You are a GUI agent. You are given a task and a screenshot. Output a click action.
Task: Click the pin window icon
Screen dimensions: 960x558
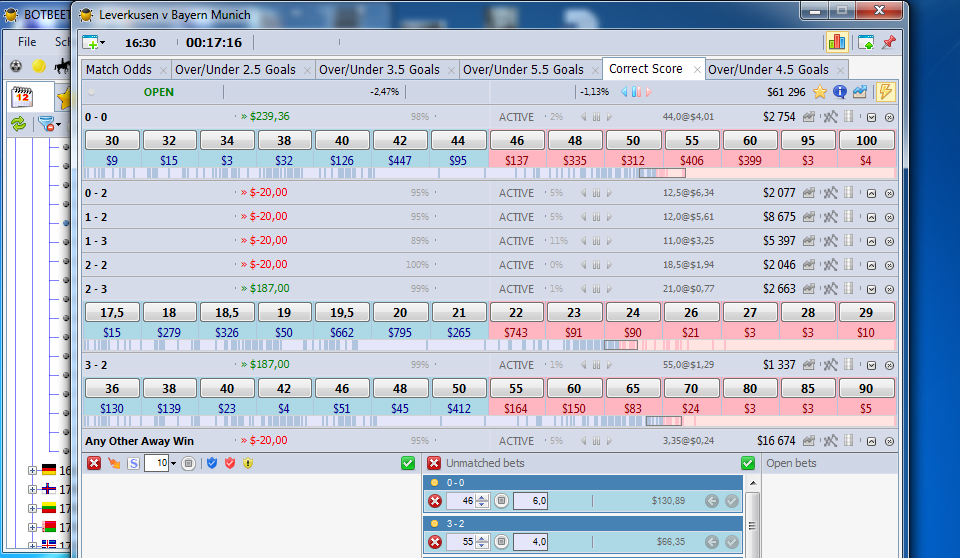tap(888, 42)
